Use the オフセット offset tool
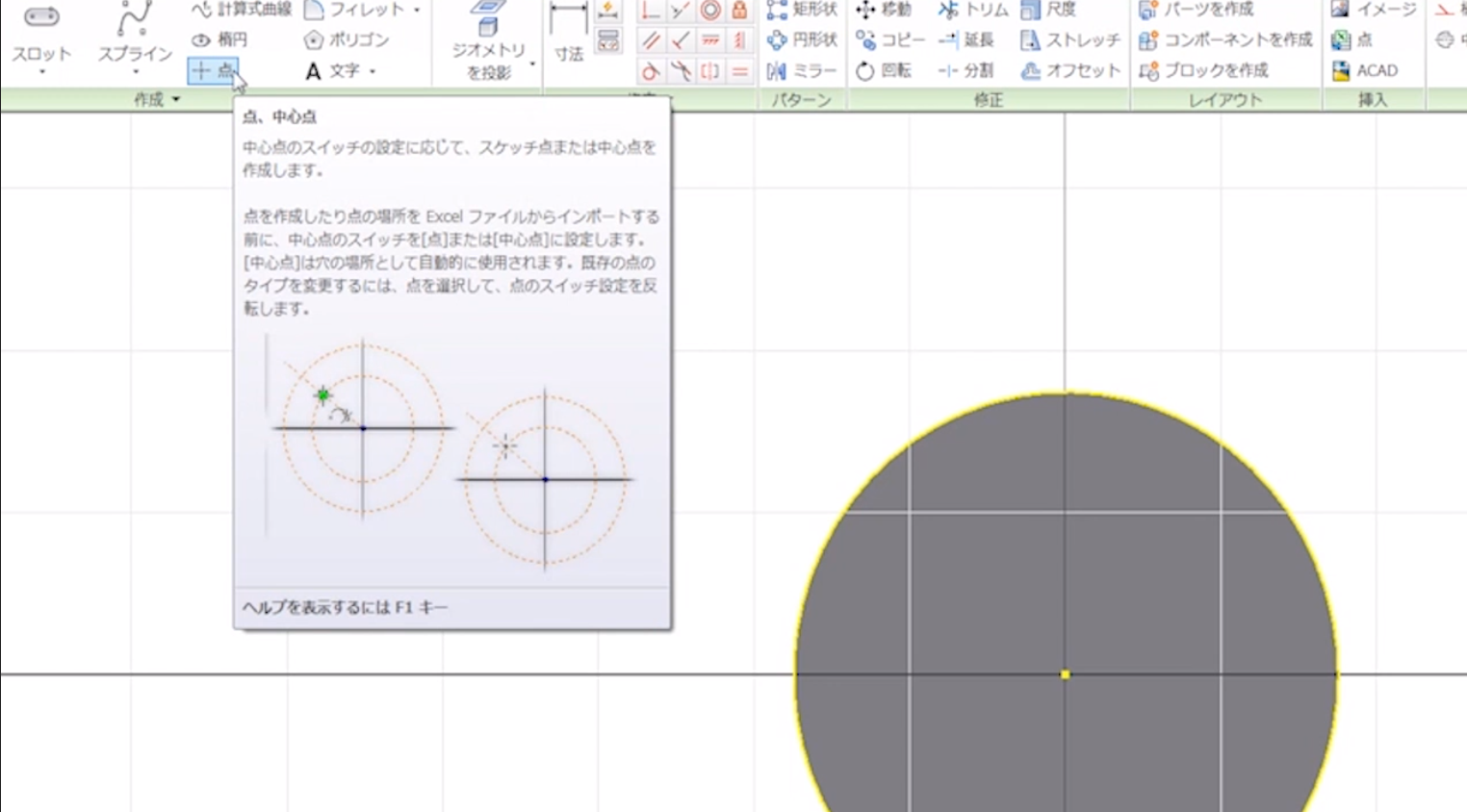Screen dimensions: 1467x812 [x=1070, y=71]
